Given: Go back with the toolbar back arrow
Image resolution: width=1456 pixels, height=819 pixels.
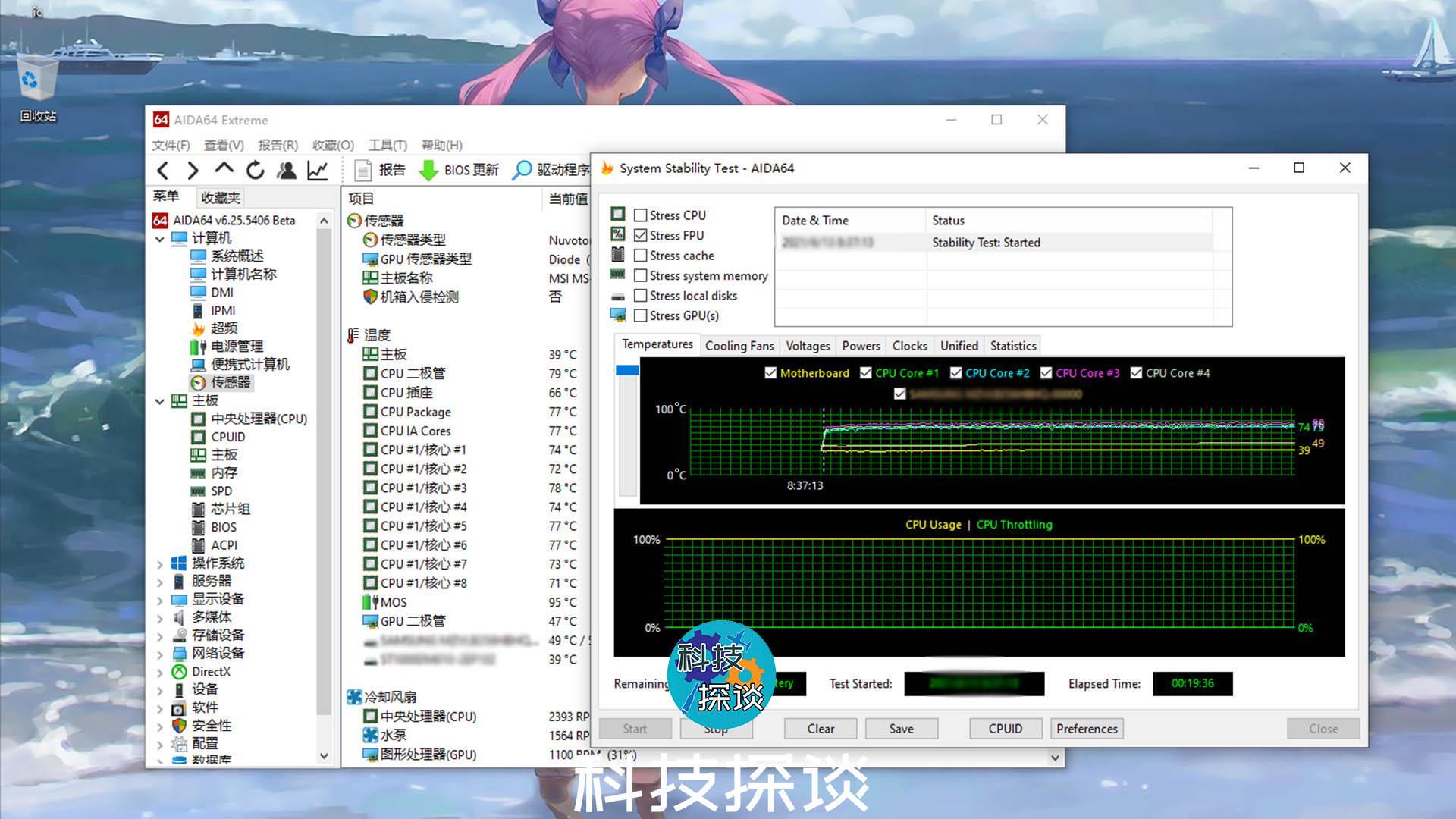Looking at the screenshot, I should (163, 171).
